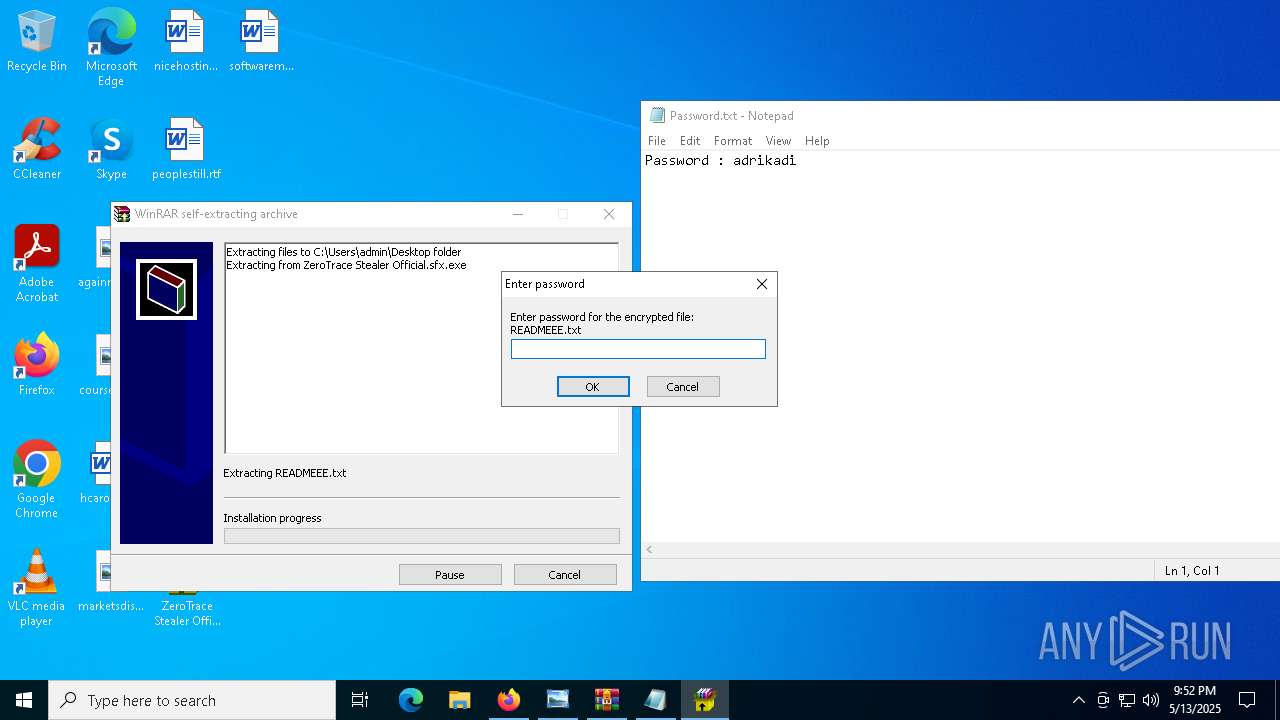Open the Notepad Edit menu
This screenshot has height=720, width=1280.
[x=690, y=141]
